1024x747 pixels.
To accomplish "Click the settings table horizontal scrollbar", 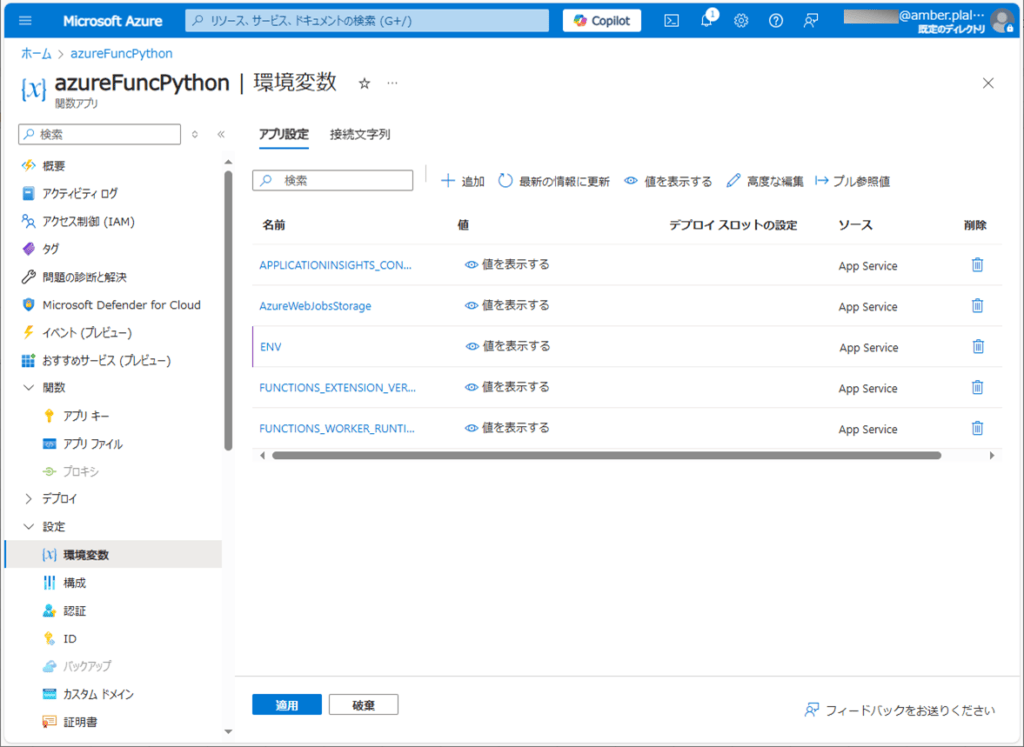I will [x=607, y=456].
